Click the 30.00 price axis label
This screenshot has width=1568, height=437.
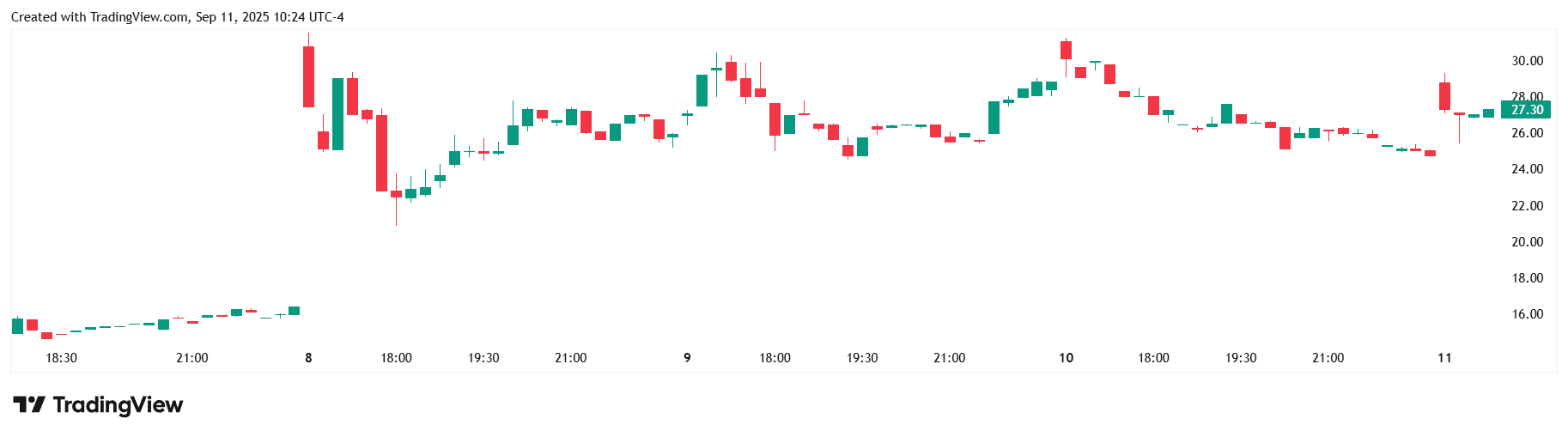[1527, 61]
